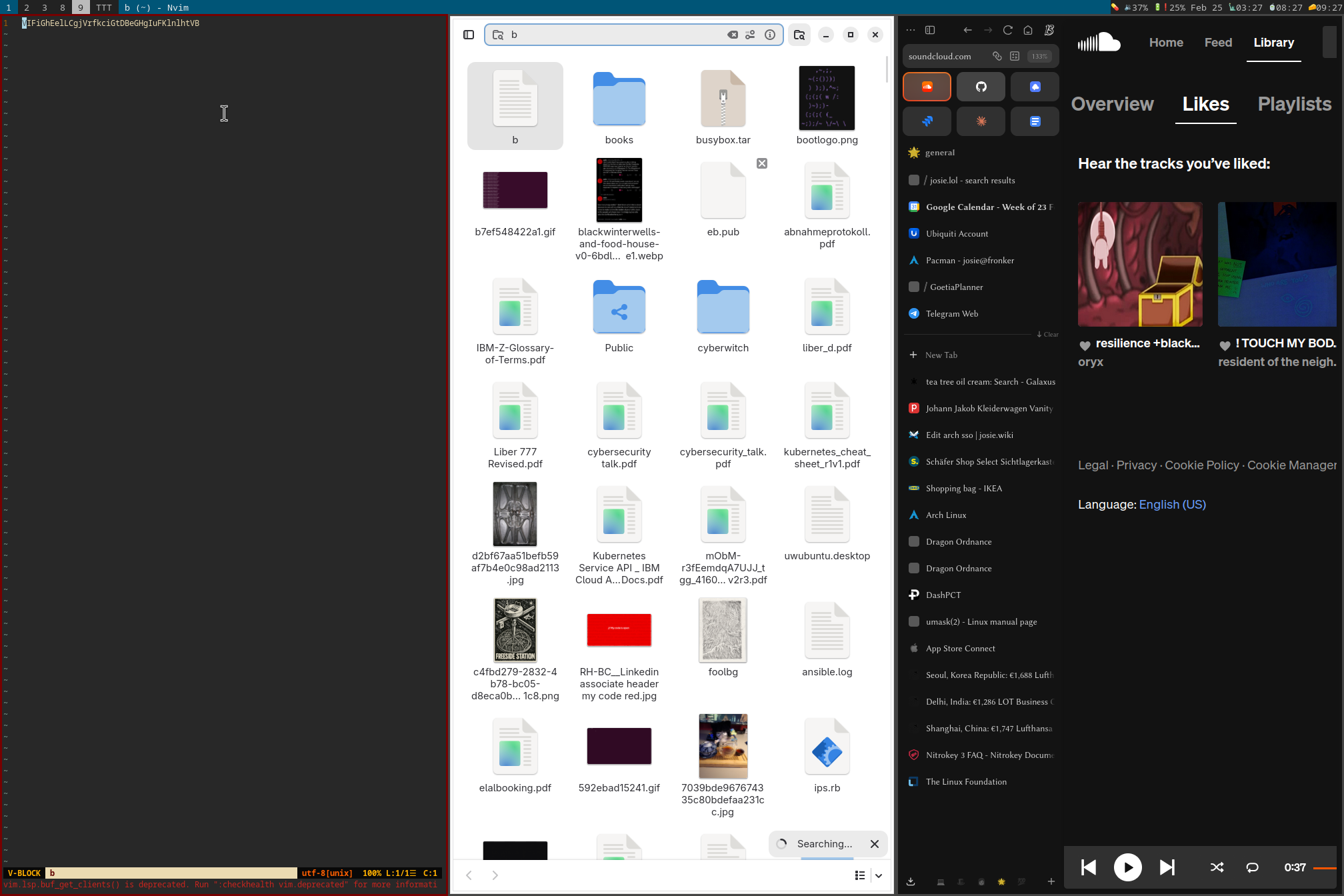This screenshot has height=896, width=1344.
Task: Change language via English (US) link
Action: 1172,505
